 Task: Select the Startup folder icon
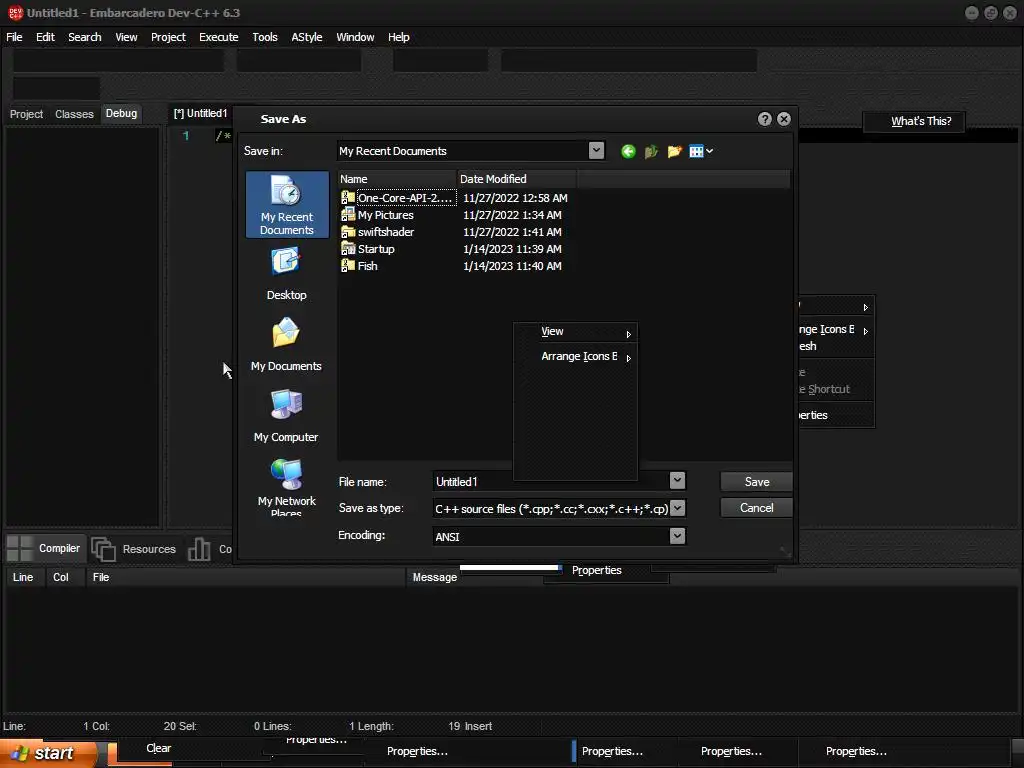click(x=348, y=248)
